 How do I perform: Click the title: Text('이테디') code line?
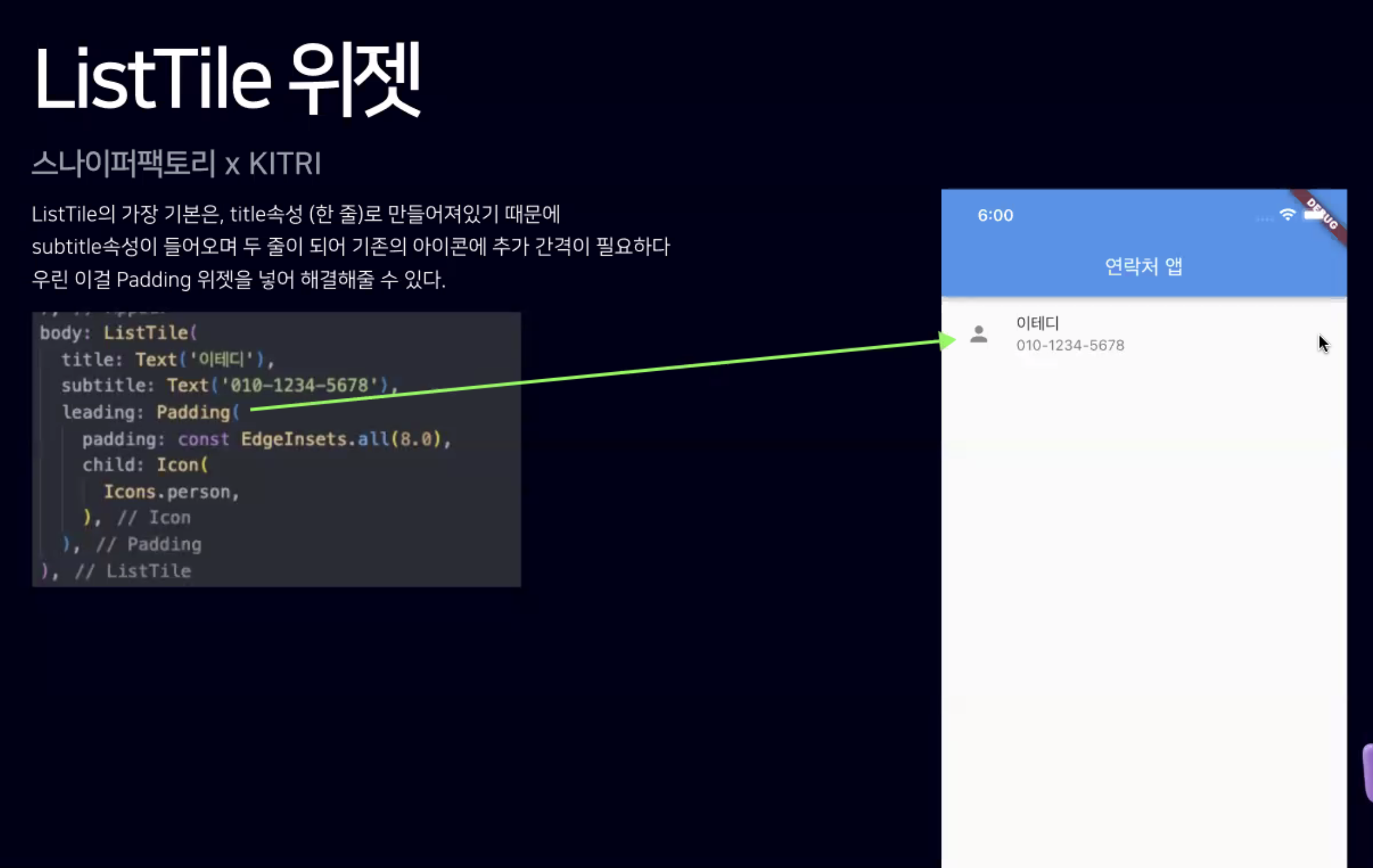[167, 359]
